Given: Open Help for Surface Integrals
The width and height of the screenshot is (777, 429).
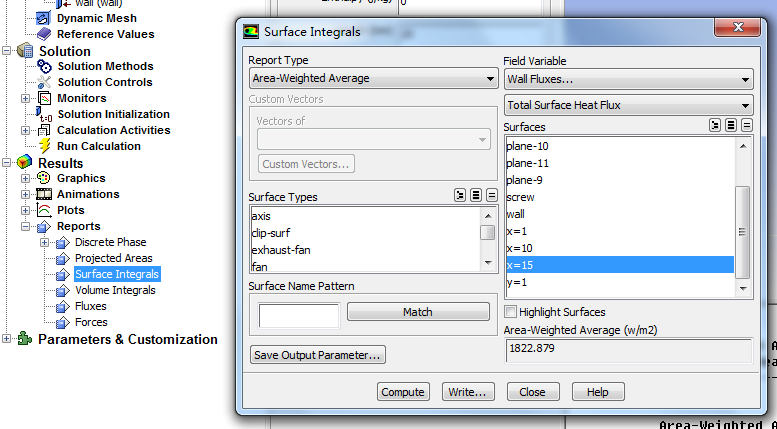Looking at the screenshot, I should click(598, 392).
